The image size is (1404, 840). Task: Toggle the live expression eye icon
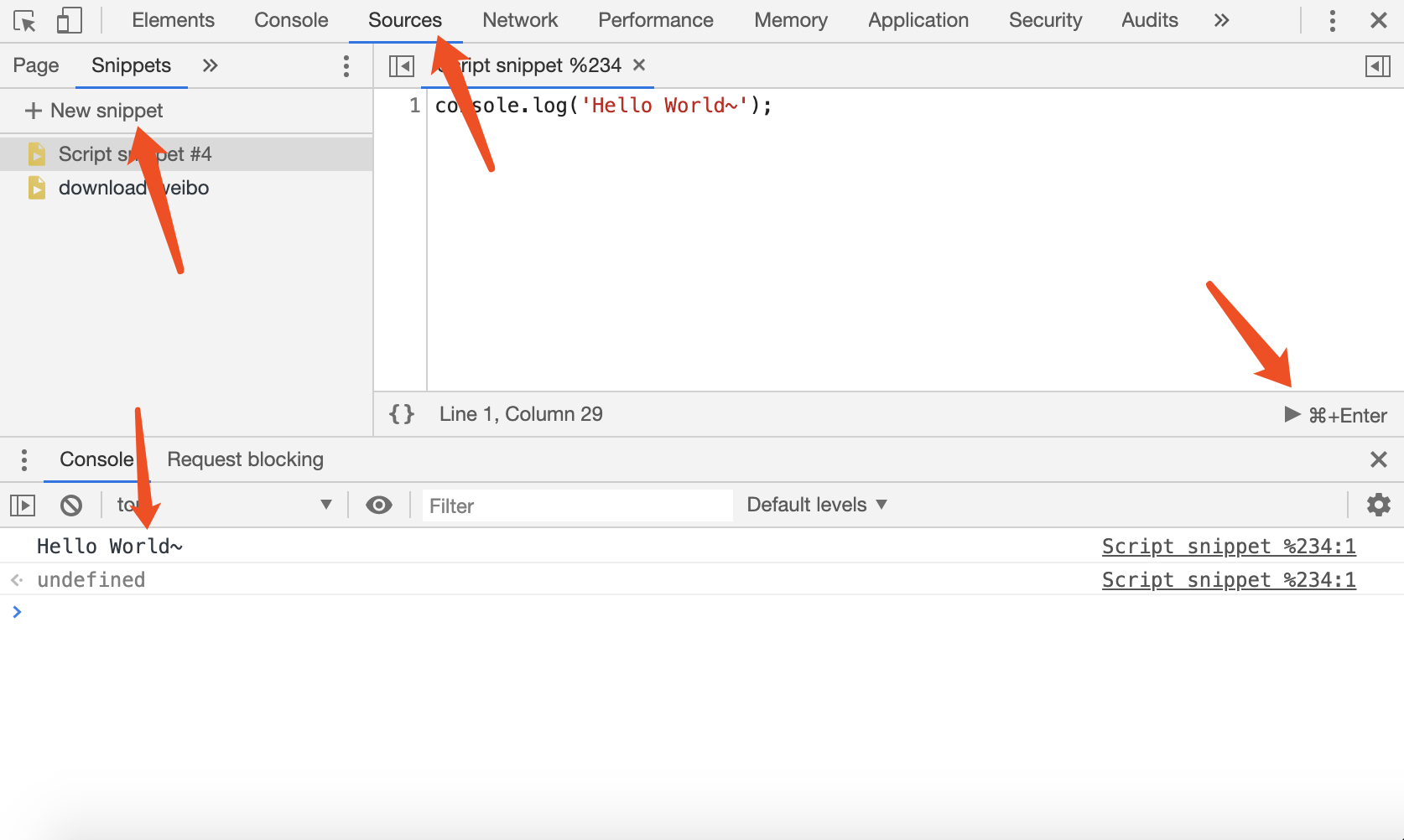point(379,505)
